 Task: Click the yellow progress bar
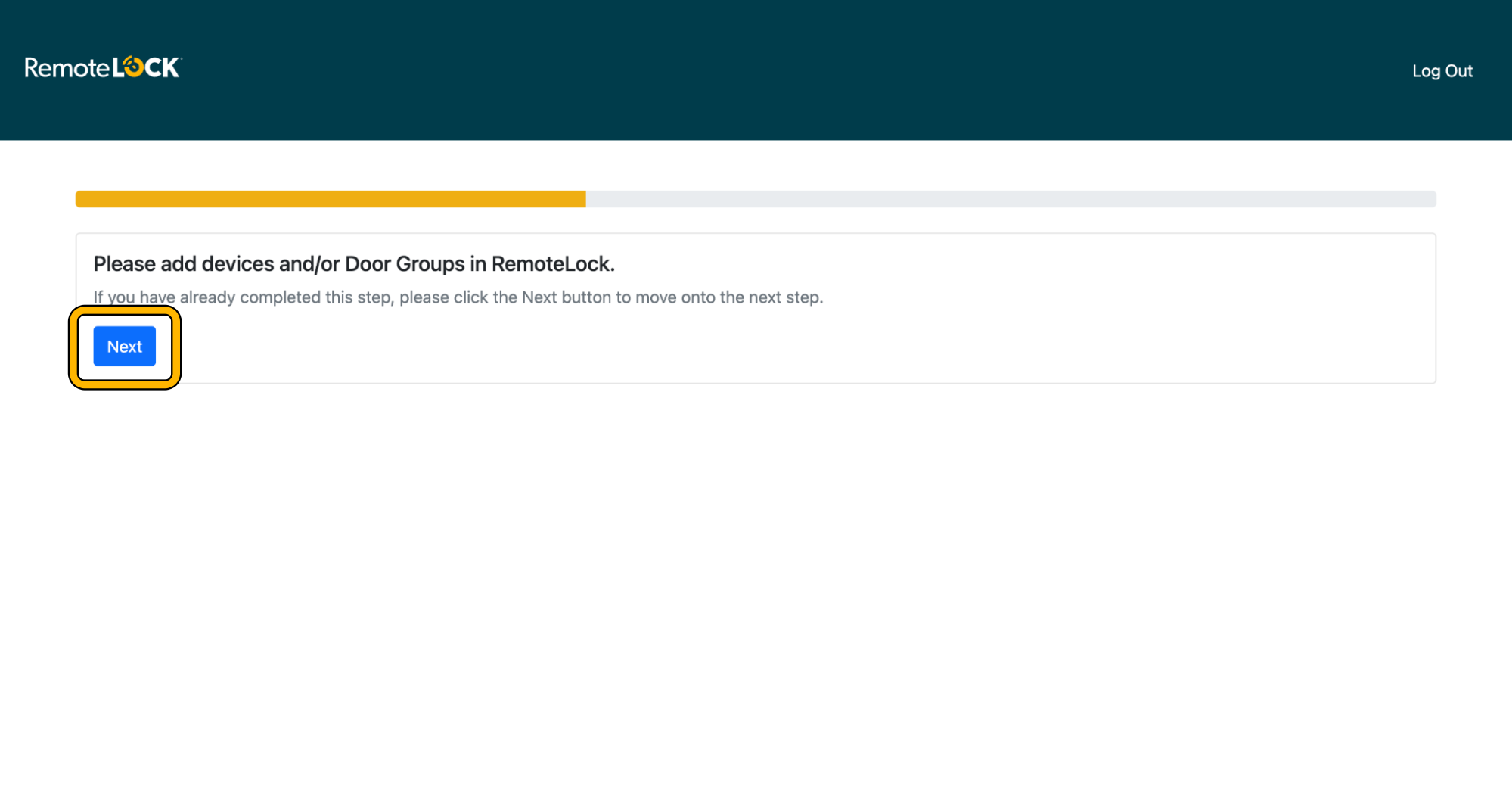pyautogui.click(x=329, y=198)
